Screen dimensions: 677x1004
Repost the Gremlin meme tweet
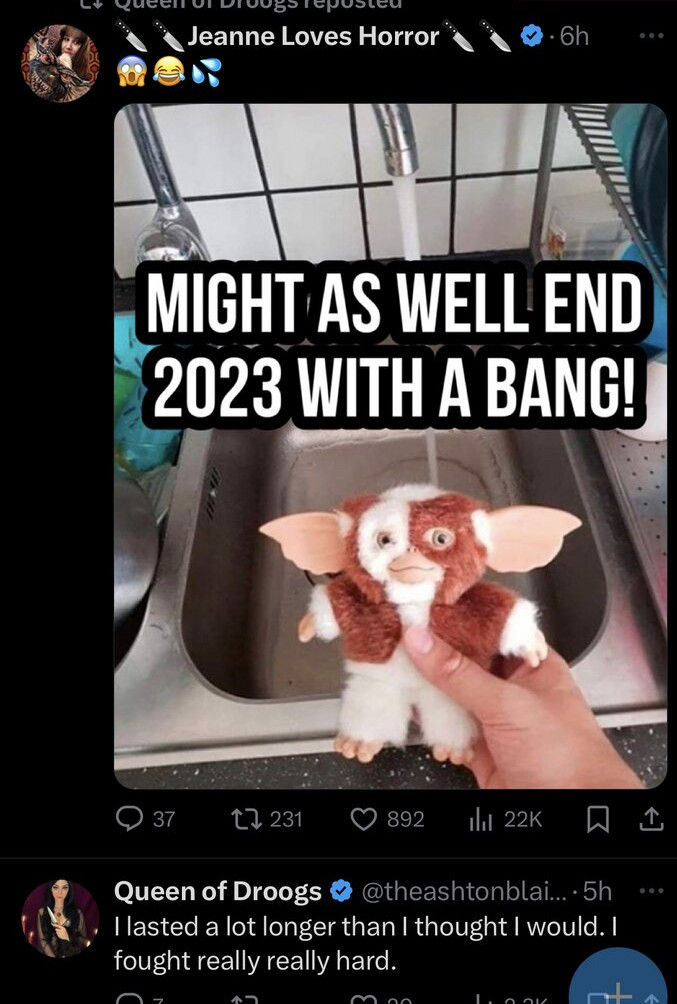pyautogui.click(x=266, y=819)
